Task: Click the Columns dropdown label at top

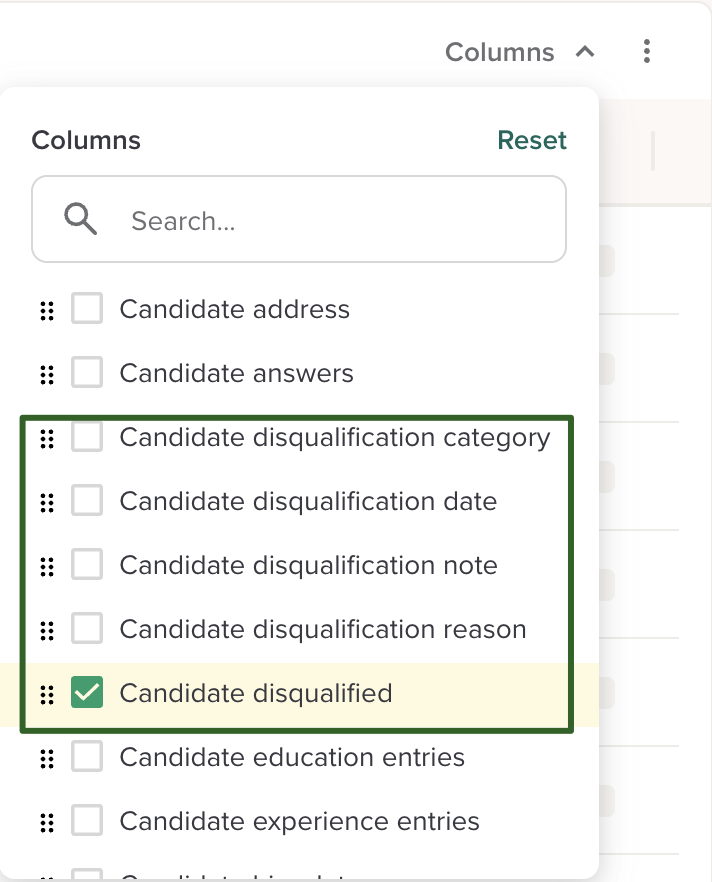Action: pos(499,52)
